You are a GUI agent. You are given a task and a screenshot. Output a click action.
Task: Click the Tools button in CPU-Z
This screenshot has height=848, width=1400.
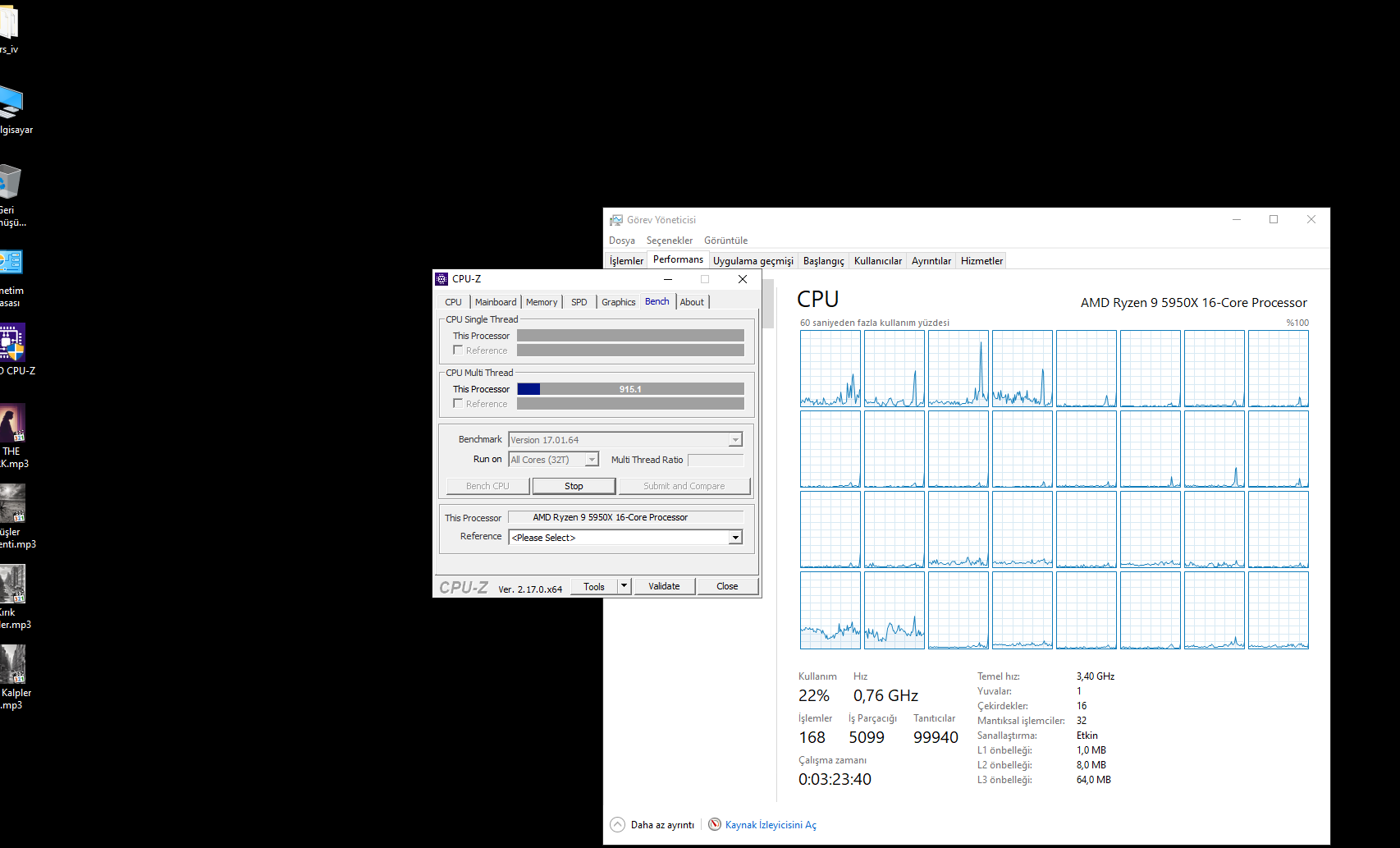pos(594,586)
